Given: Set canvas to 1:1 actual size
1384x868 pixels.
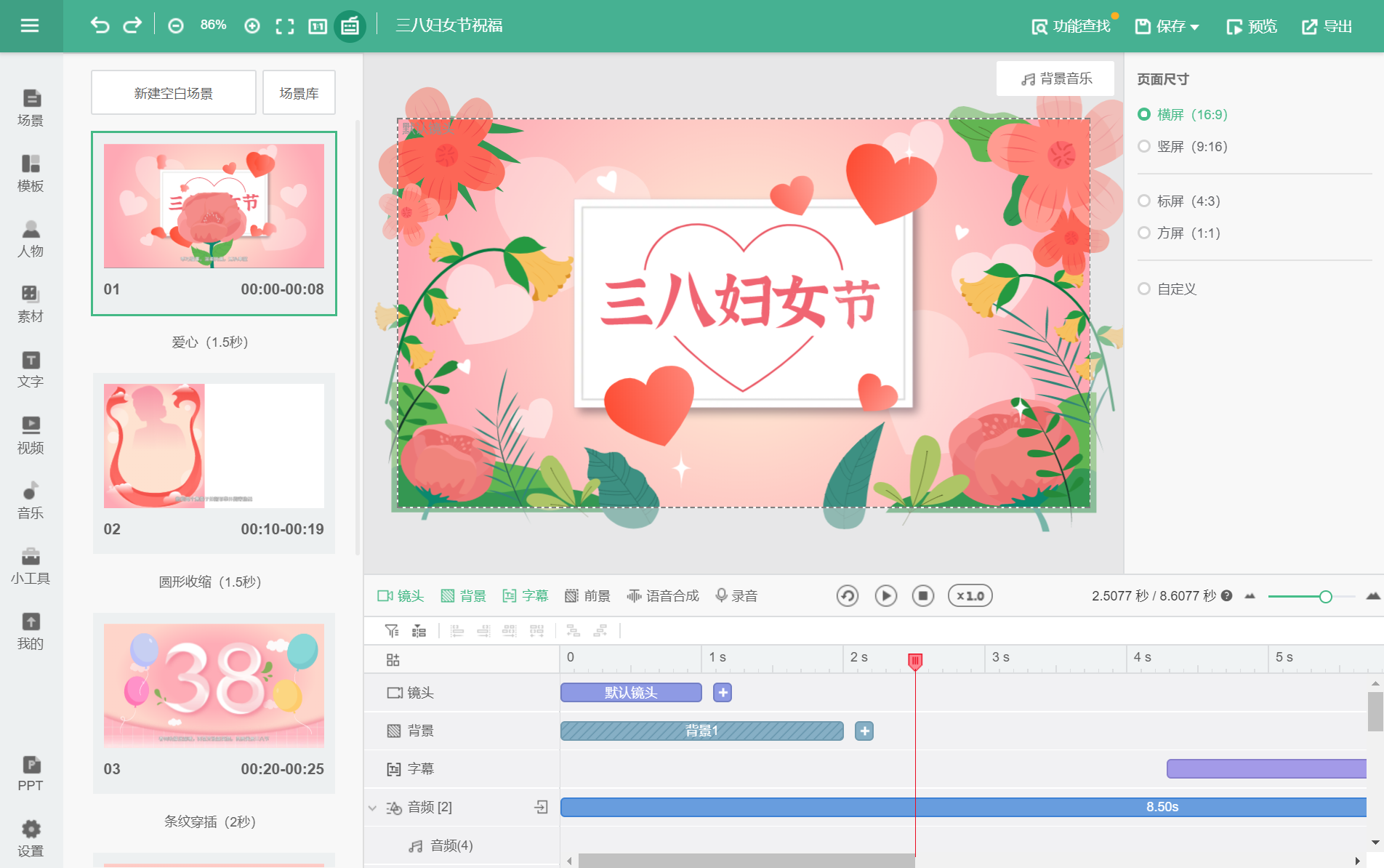Looking at the screenshot, I should click(318, 26).
